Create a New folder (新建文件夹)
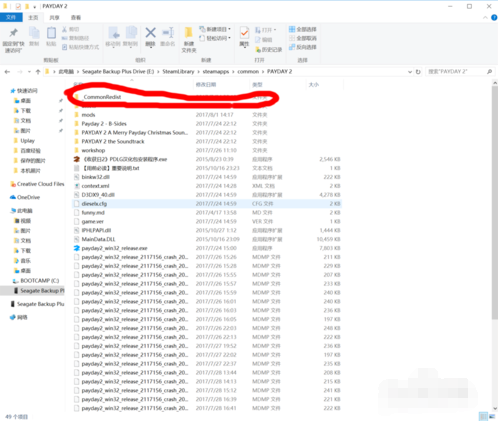 [189, 40]
